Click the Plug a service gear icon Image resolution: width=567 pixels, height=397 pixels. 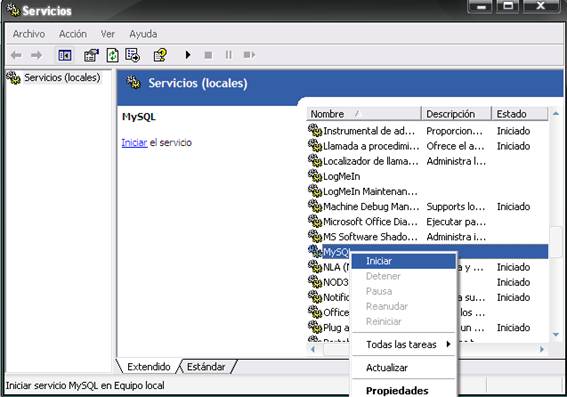click(315, 326)
